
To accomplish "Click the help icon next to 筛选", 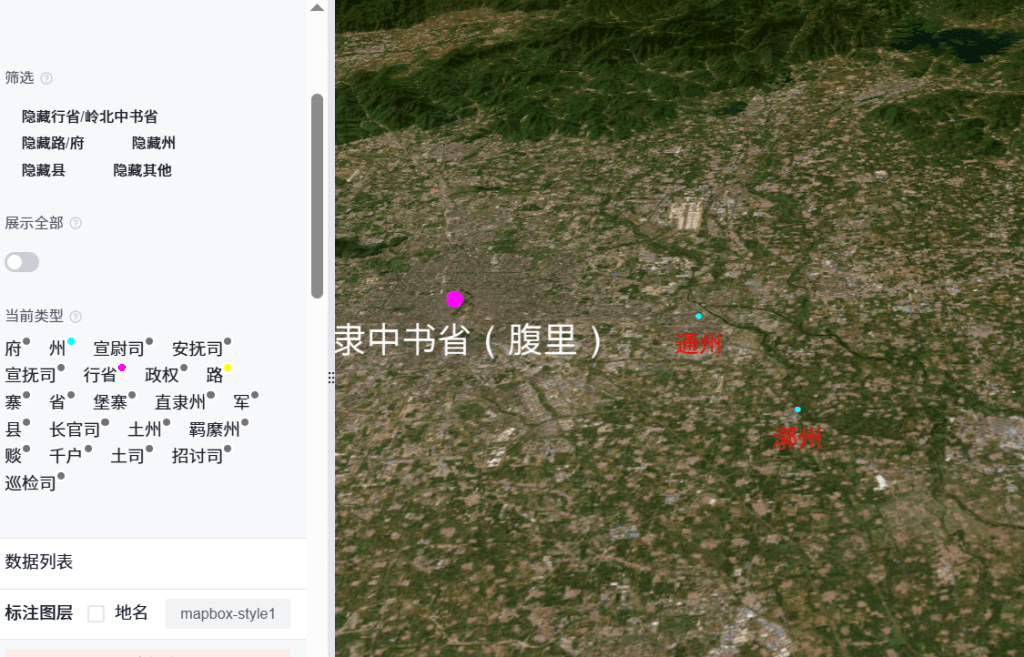I will click(x=46, y=78).
